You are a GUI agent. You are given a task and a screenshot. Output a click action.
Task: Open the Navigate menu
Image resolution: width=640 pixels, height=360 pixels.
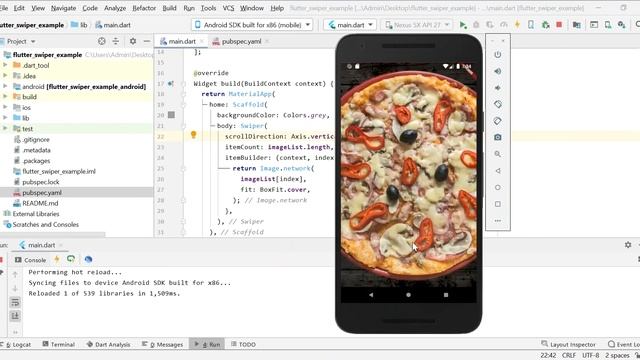tap(63, 8)
